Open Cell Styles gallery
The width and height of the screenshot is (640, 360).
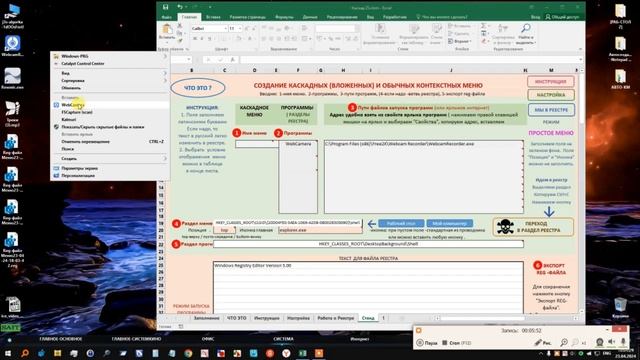coord(436,33)
